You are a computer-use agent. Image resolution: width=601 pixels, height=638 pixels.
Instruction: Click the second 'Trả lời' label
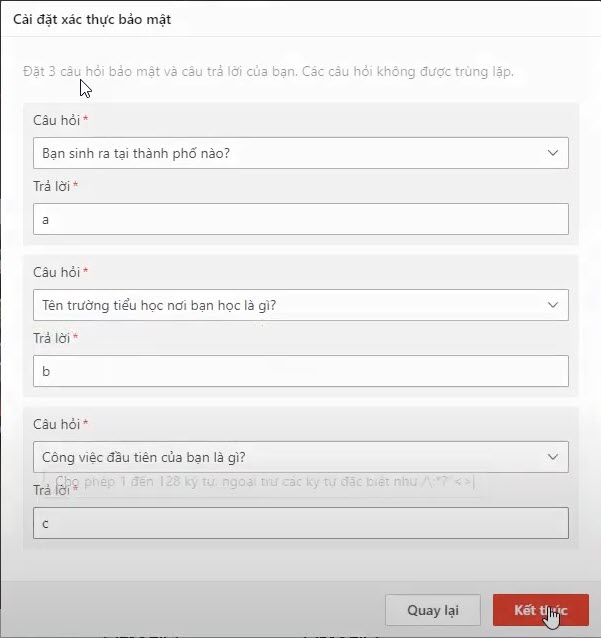point(52,338)
